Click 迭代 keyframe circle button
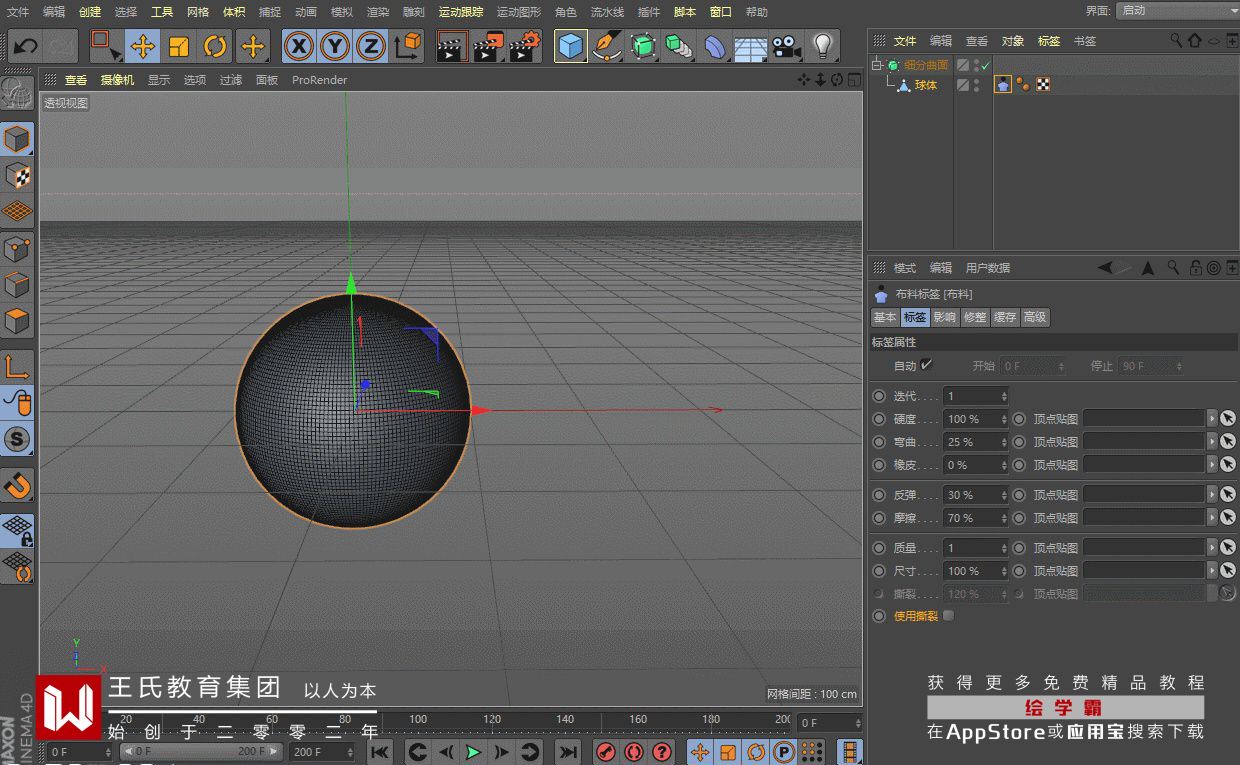Image resolution: width=1240 pixels, height=765 pixels. pos(879,396)
